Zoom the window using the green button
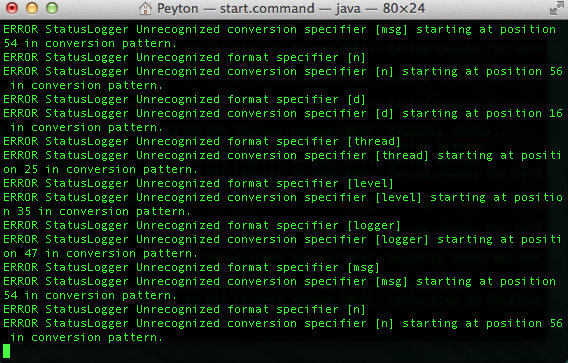The width and height of the screenshot is (568, 363). click(x=52, y=8)
